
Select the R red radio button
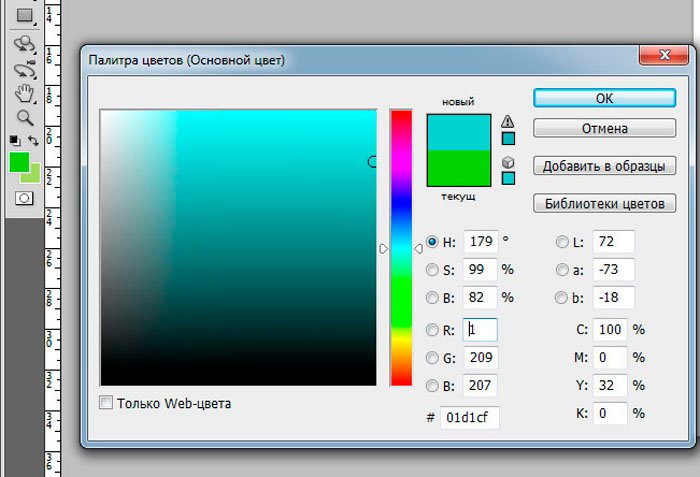pos(432,329)
